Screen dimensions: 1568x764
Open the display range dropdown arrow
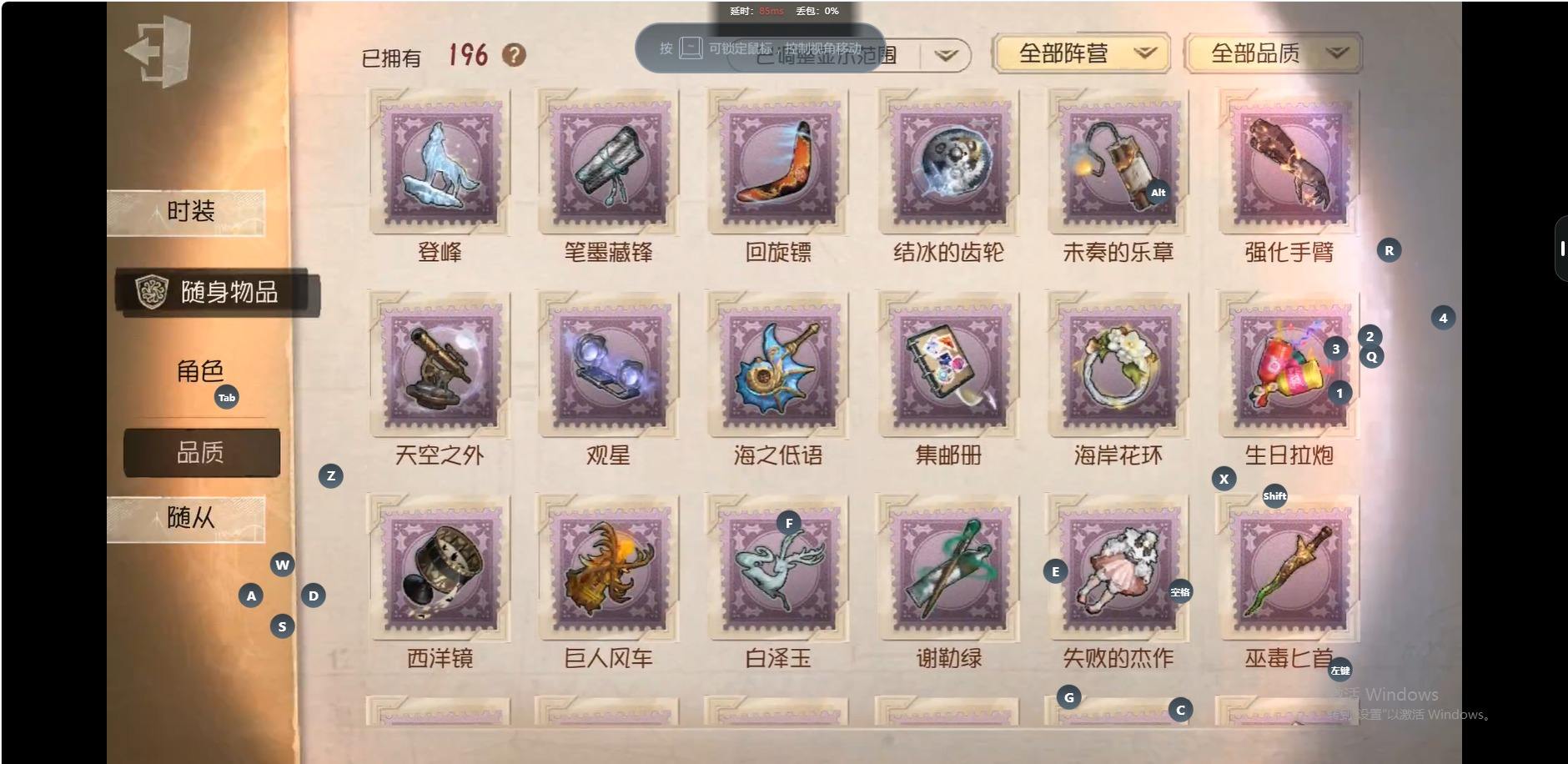[x=946, y=56]
